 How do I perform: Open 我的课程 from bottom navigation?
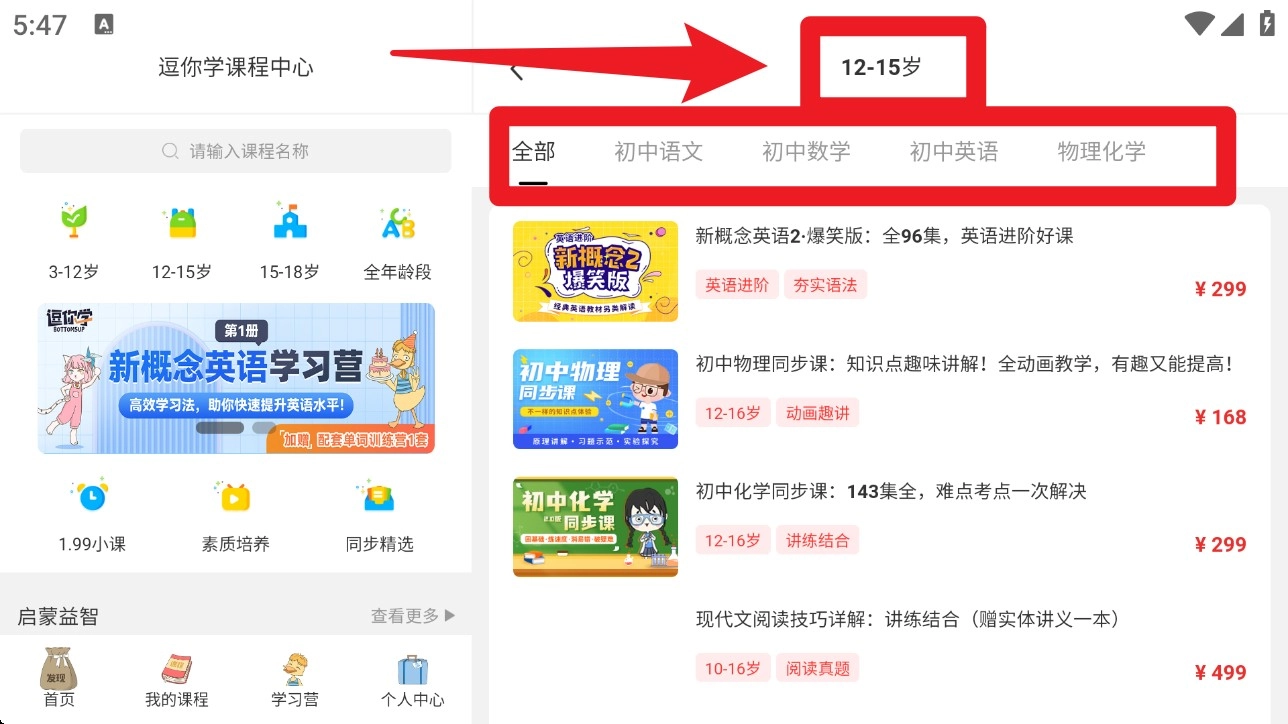pos(177,678)
